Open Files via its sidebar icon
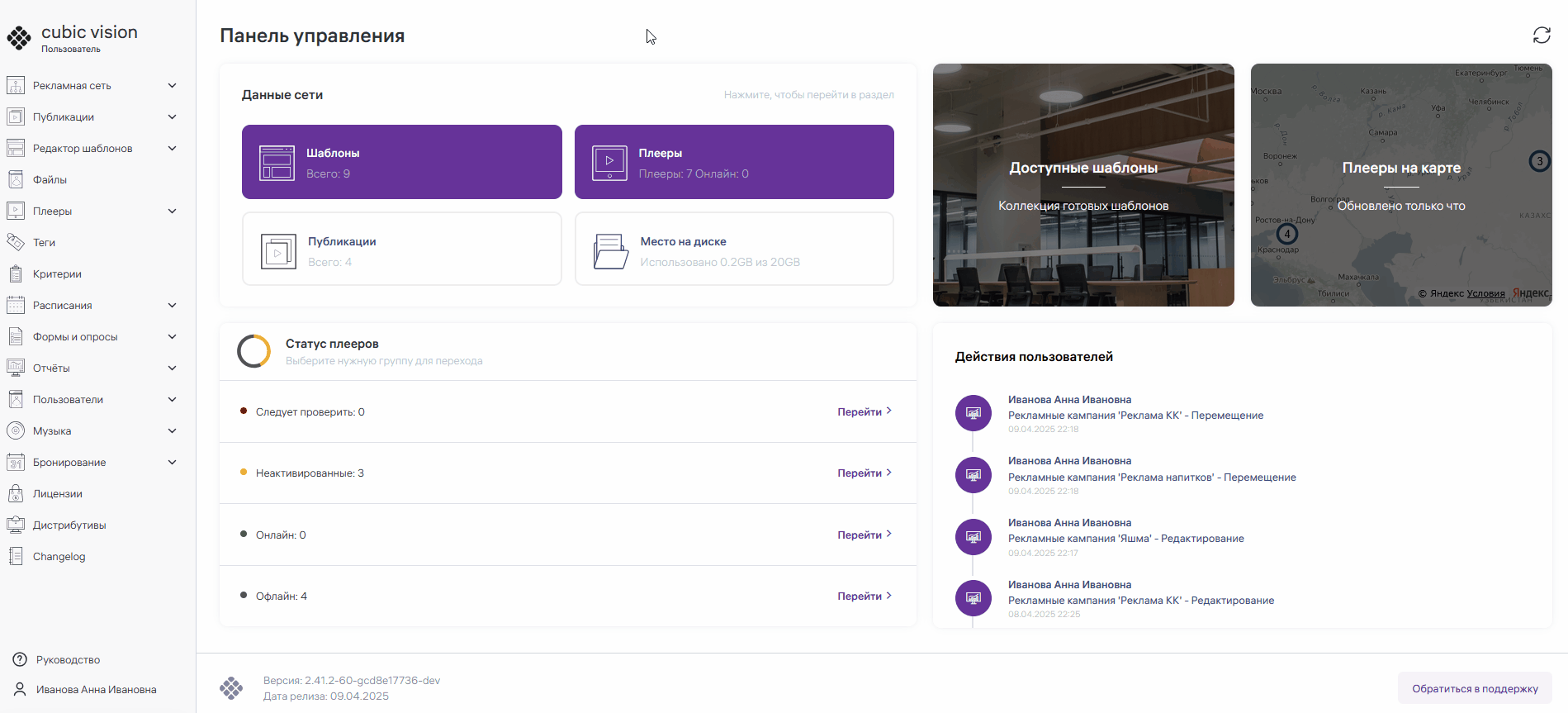This screenshot has height=713, width=1568. (x=16, y=179)
